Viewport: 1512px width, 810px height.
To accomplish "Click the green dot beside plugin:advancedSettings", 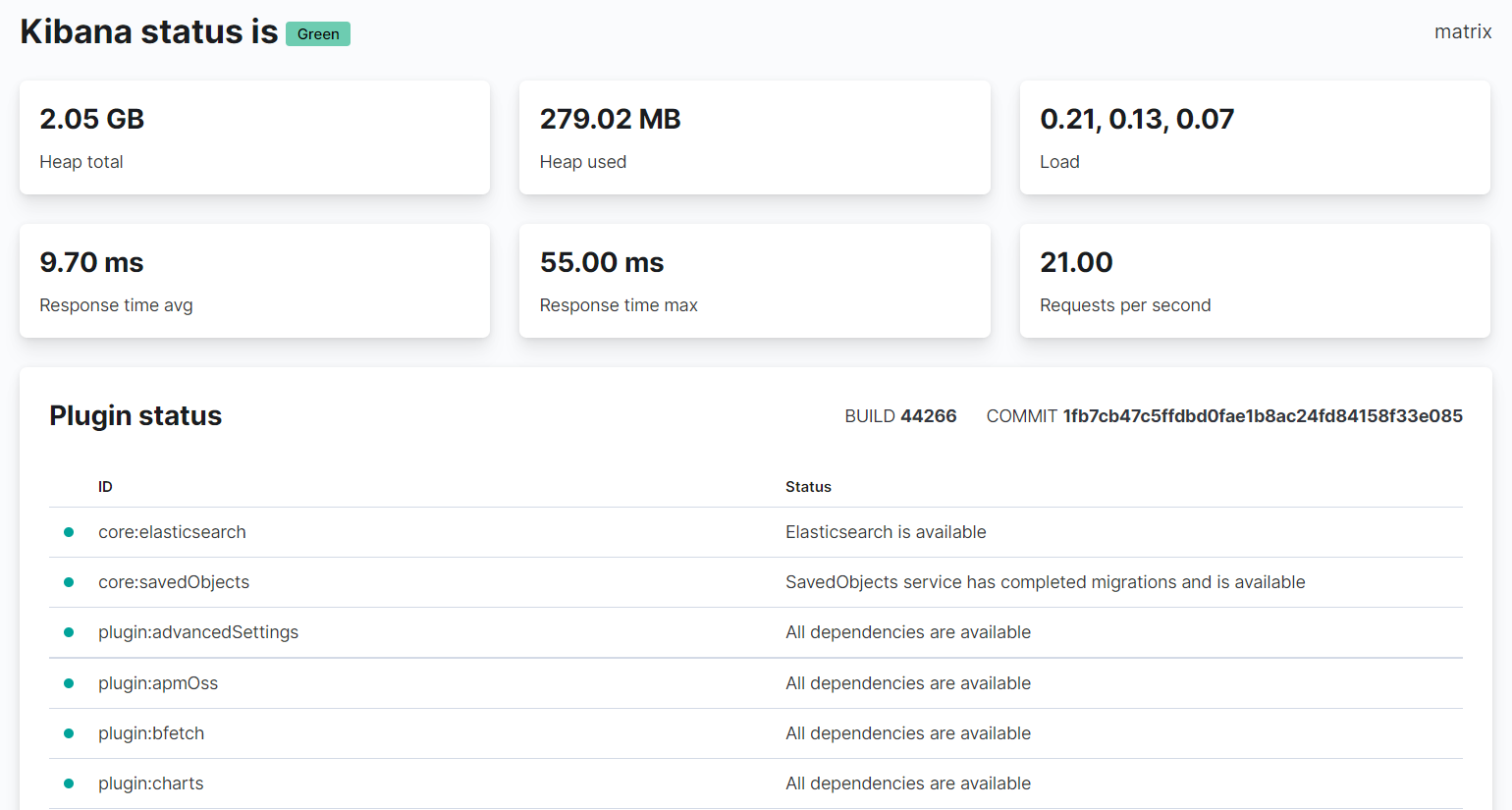I will click(x=69, y=632).
